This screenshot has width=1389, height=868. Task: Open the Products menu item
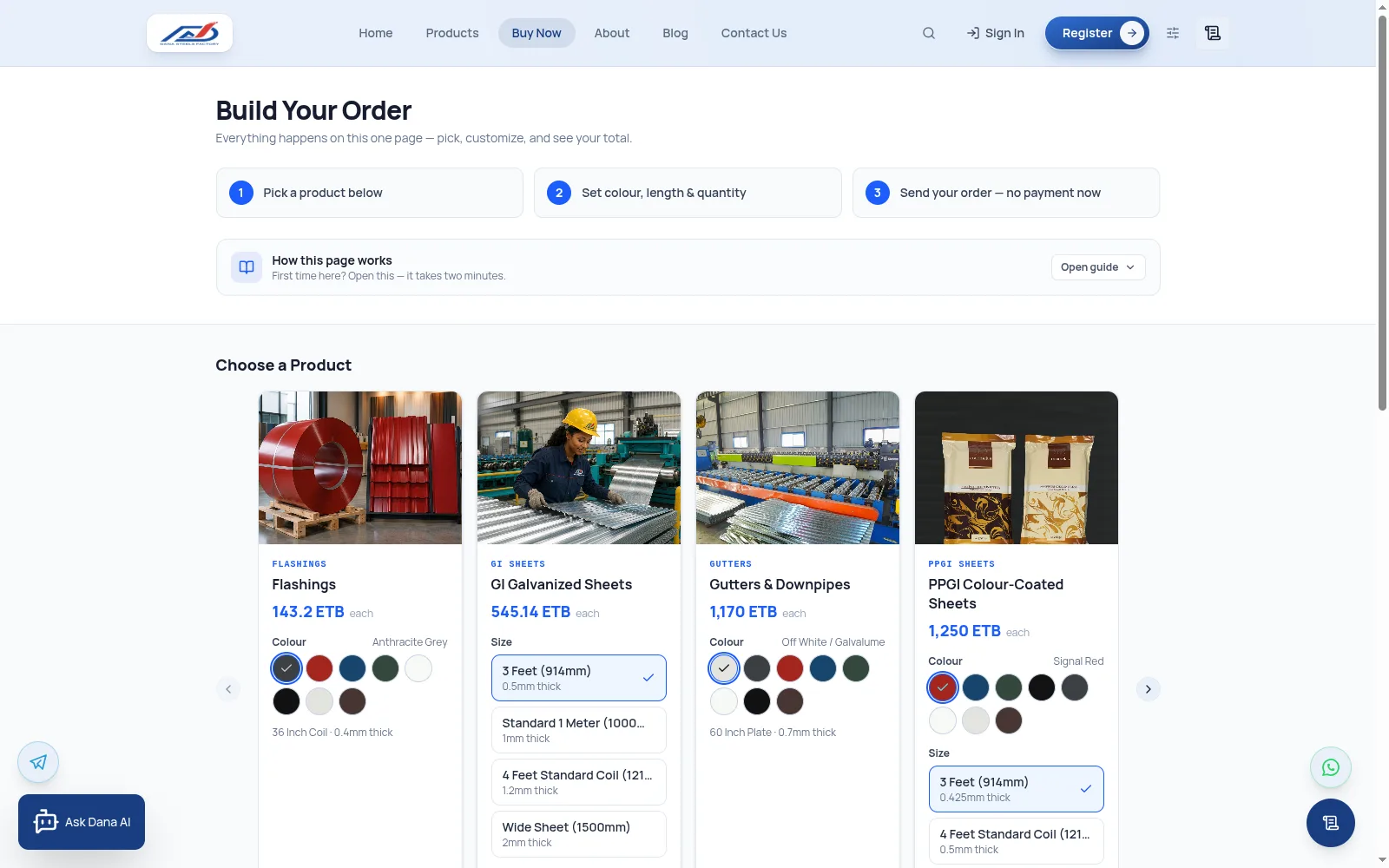click(x=452, y=33)
